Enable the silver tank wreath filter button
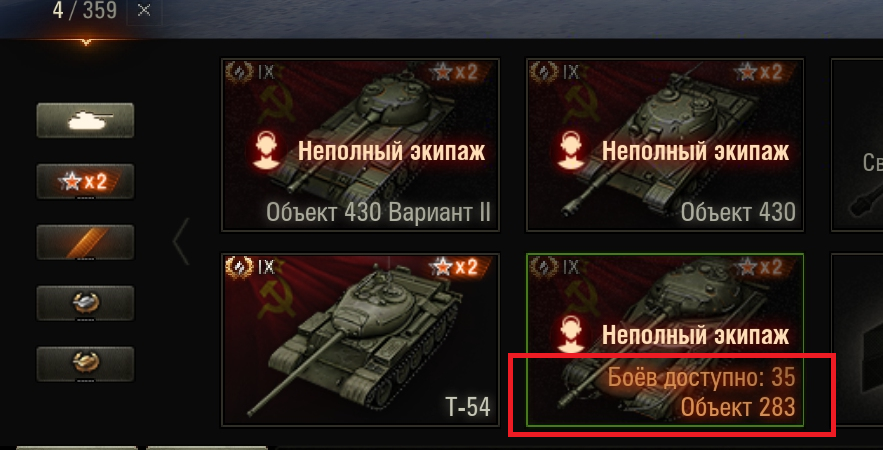The width and height of the screenshot is (883, 450). click(x=85, y=303)
